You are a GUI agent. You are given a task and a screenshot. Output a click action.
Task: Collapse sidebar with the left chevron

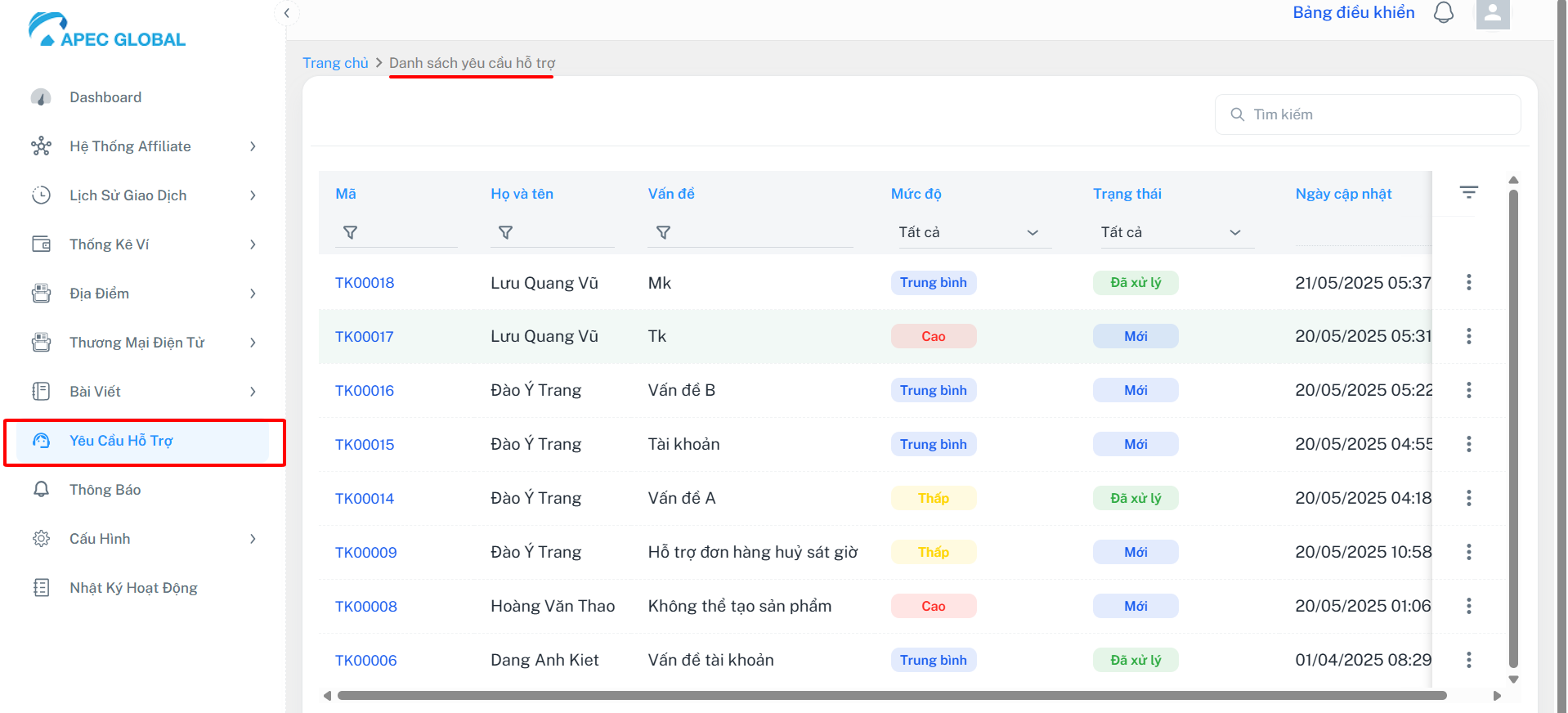click(x=287, y=13)
